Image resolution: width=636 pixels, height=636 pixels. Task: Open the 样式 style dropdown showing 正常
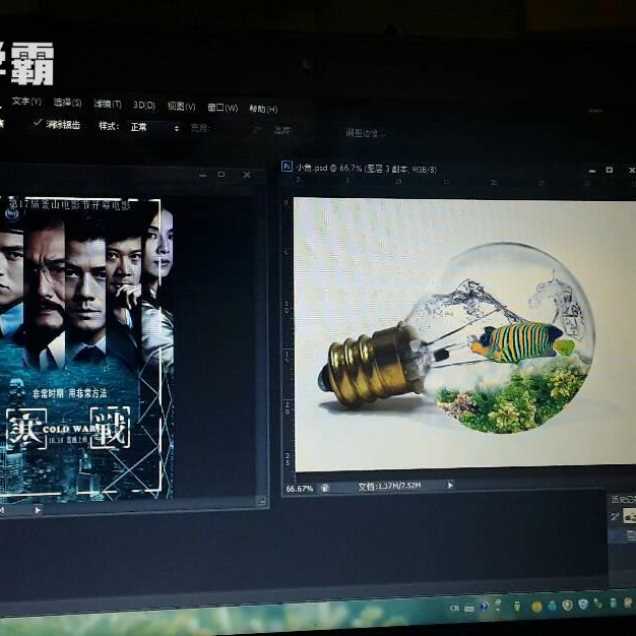[x=154, y=127]
